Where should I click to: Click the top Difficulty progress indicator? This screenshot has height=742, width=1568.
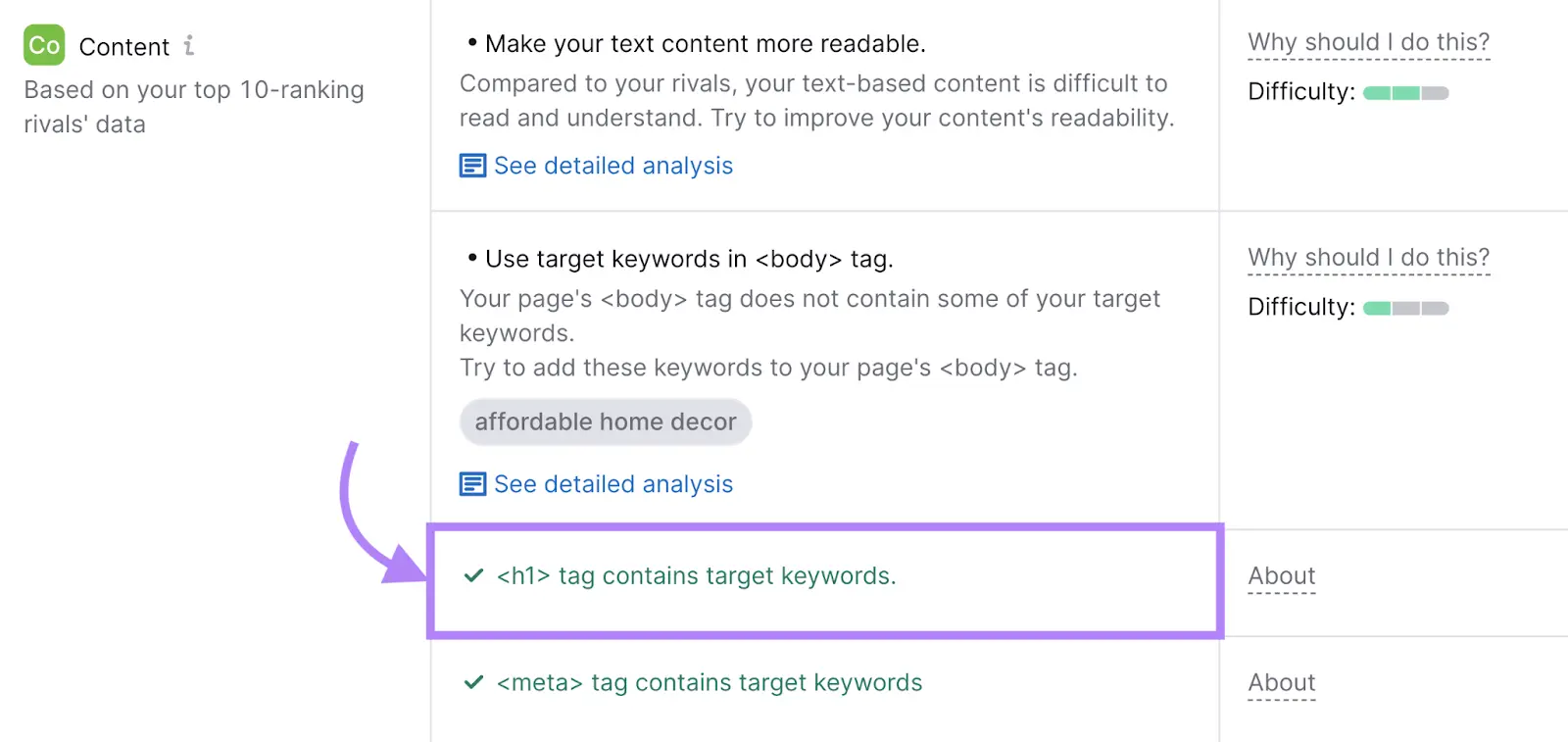(x=1405, y=92)
